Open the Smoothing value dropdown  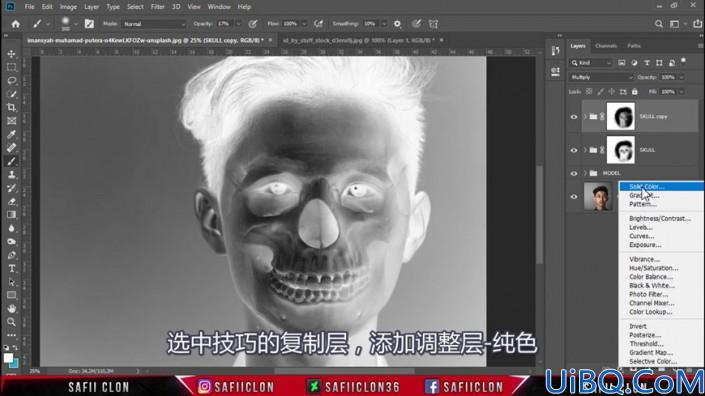(x=384, y=24)
